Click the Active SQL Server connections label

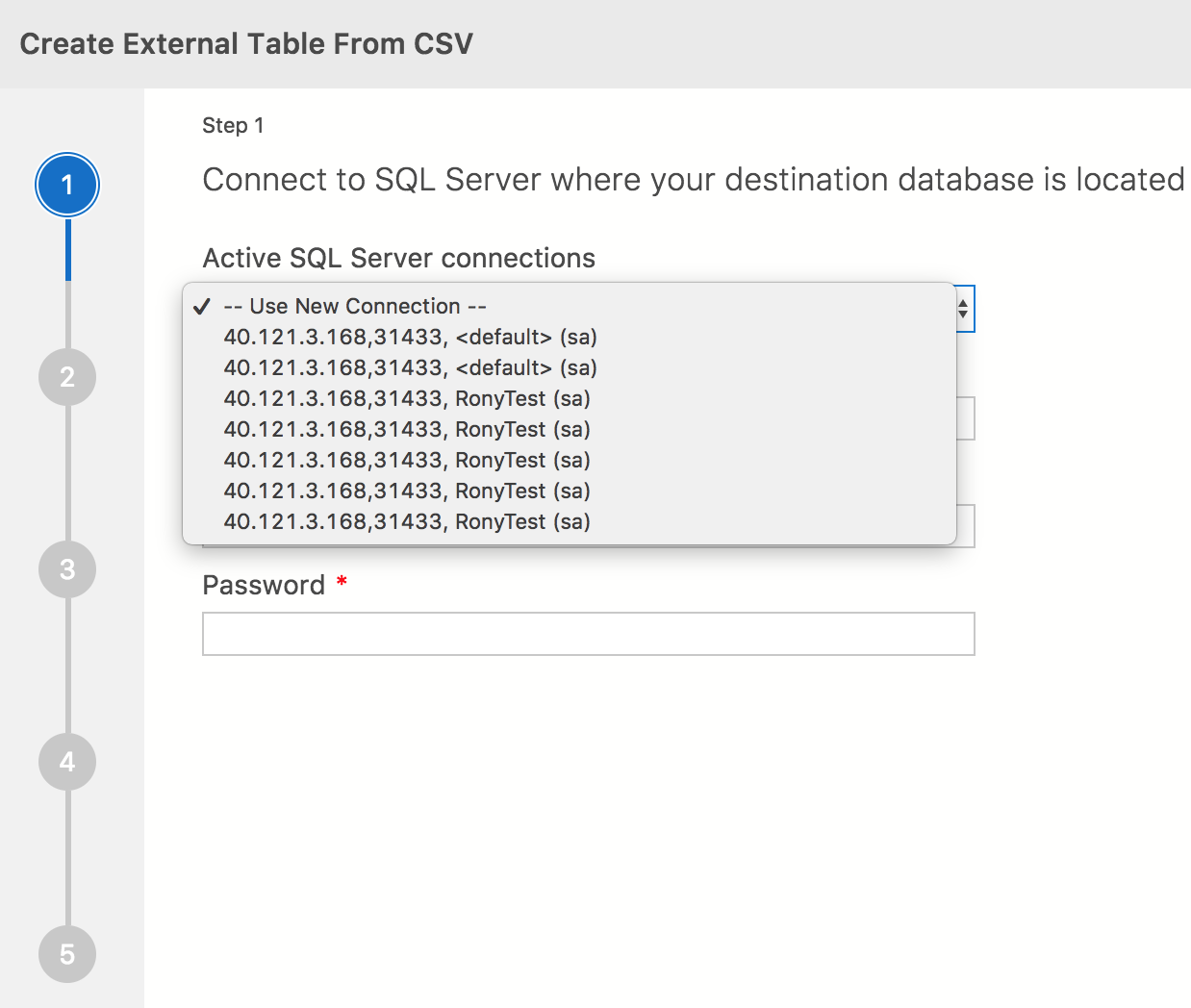coord(398,258)
